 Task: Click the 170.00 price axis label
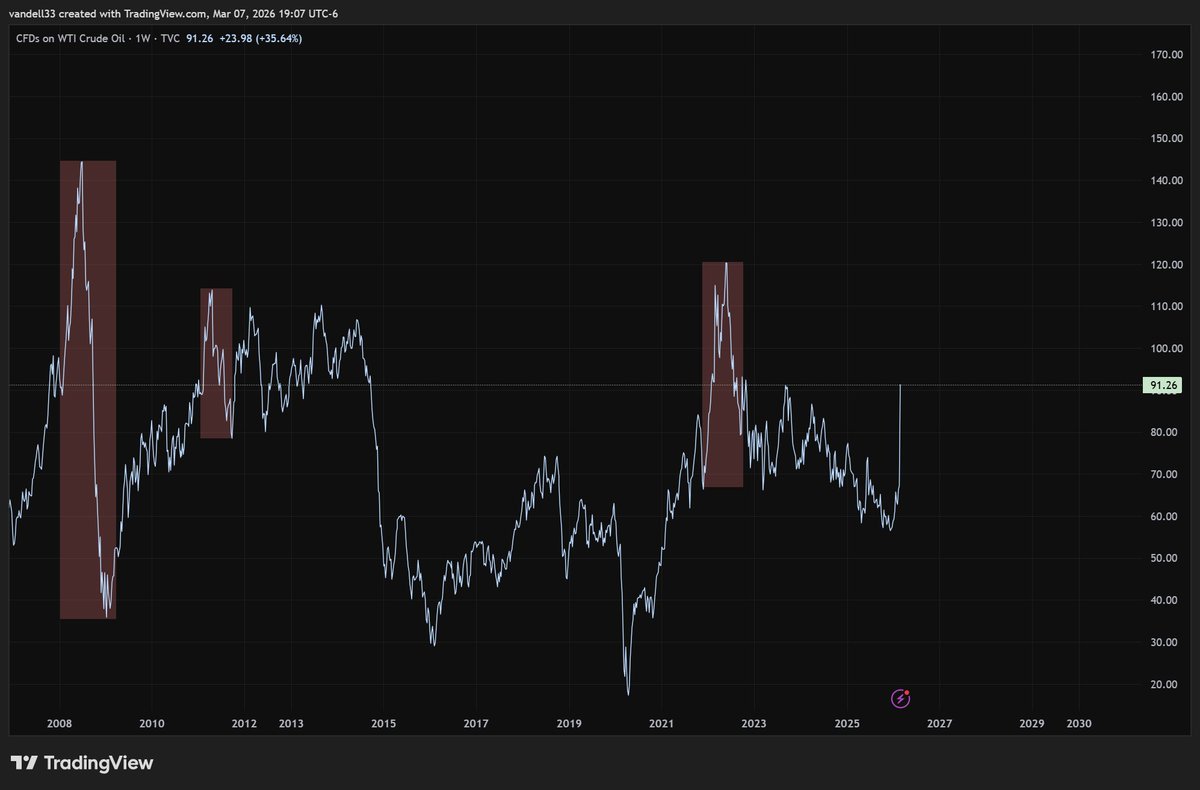tap(1166, 55)
